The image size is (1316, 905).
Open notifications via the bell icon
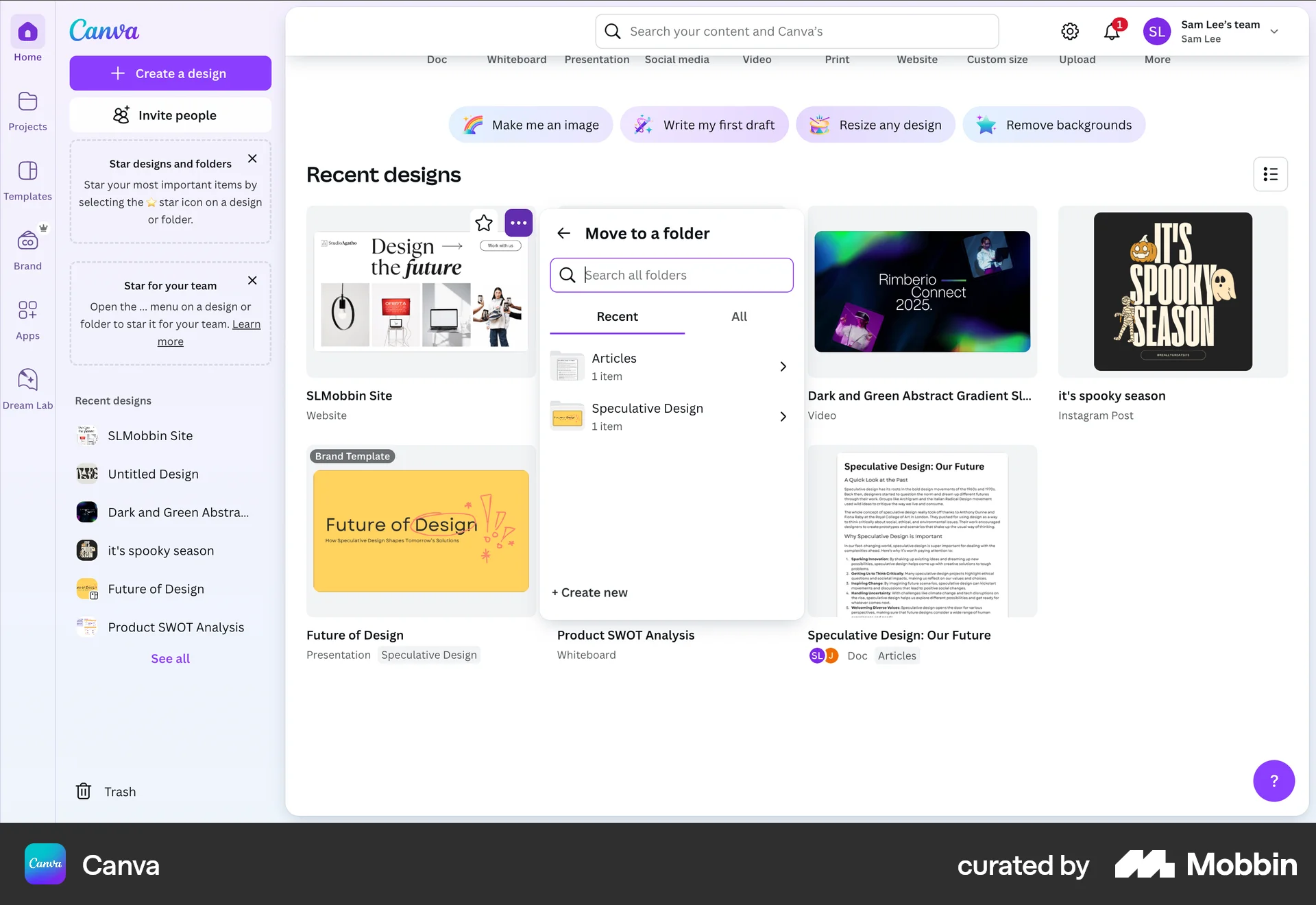[1111, 32]
